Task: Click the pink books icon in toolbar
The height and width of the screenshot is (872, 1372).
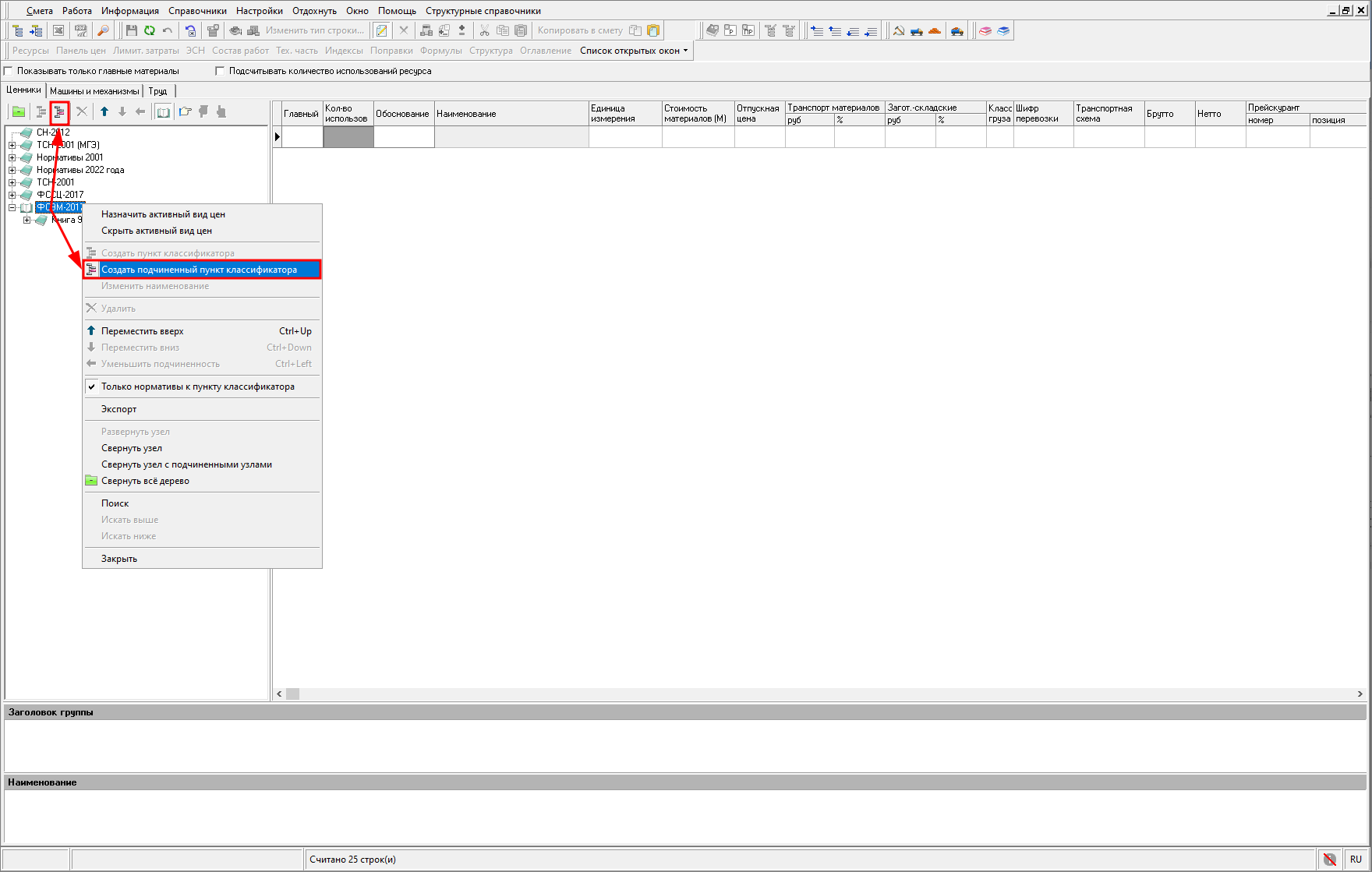Action: tap(985, 31)
